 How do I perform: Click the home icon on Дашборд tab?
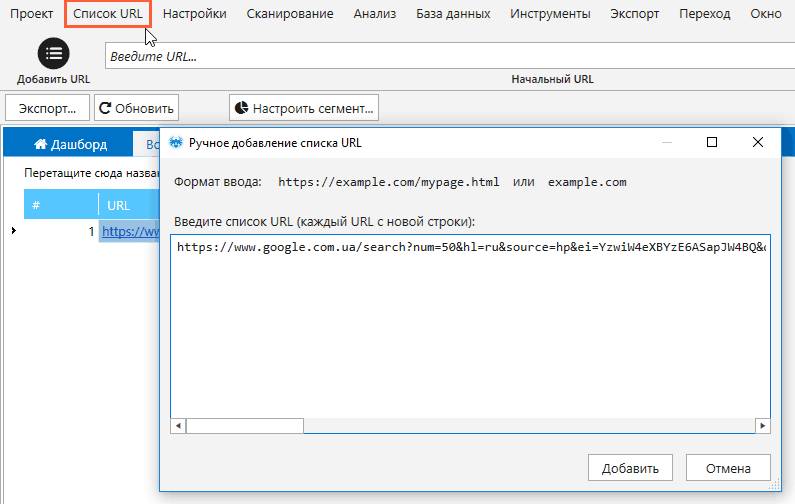(41, 144)
